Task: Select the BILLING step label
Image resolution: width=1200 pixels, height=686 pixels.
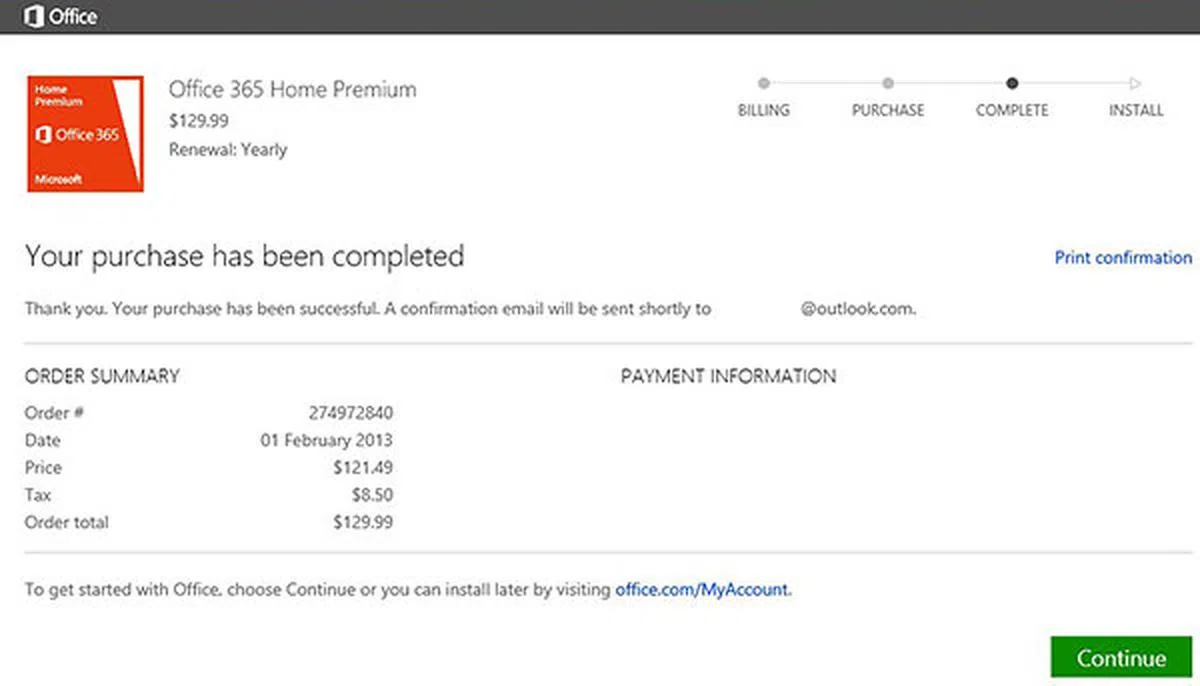Action: click(764, 111)
